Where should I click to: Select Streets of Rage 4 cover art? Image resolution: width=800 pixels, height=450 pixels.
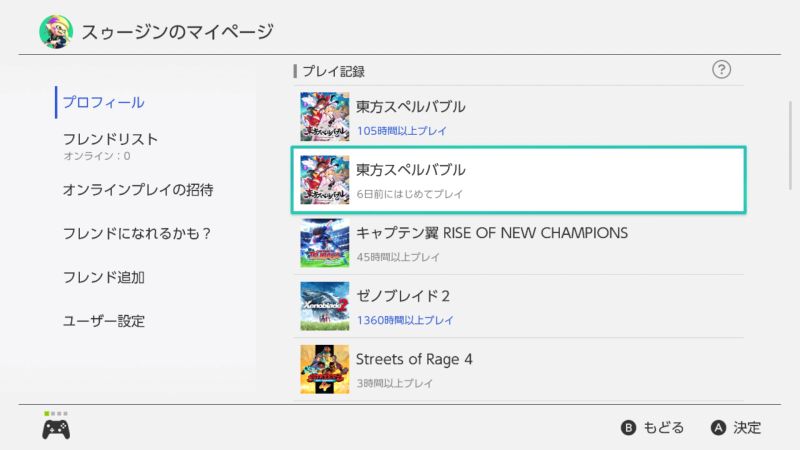[x=325, y=369]
